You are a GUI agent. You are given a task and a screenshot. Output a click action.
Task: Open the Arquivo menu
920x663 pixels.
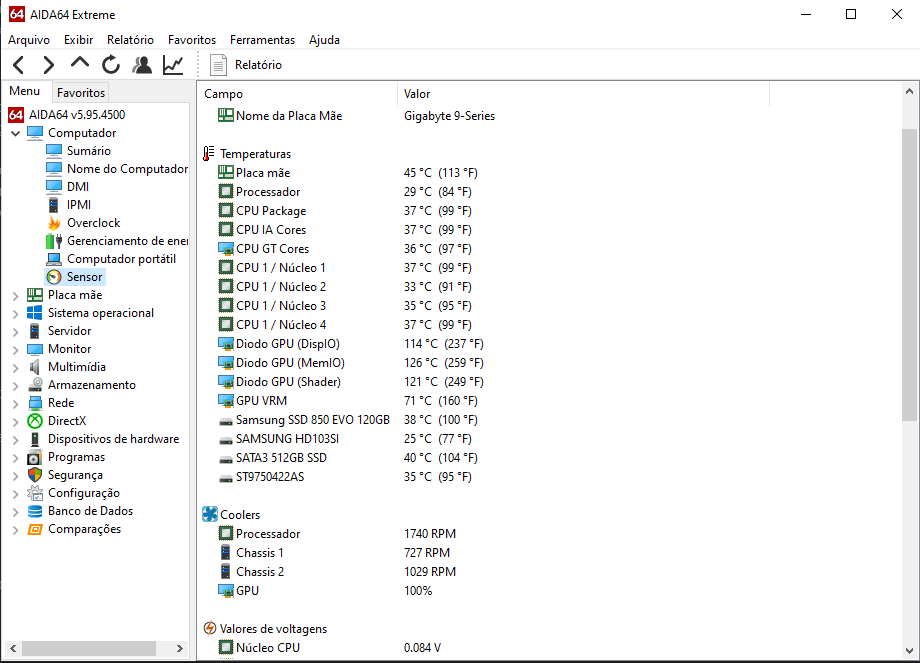pyautogui.click(x=29, y=40)
